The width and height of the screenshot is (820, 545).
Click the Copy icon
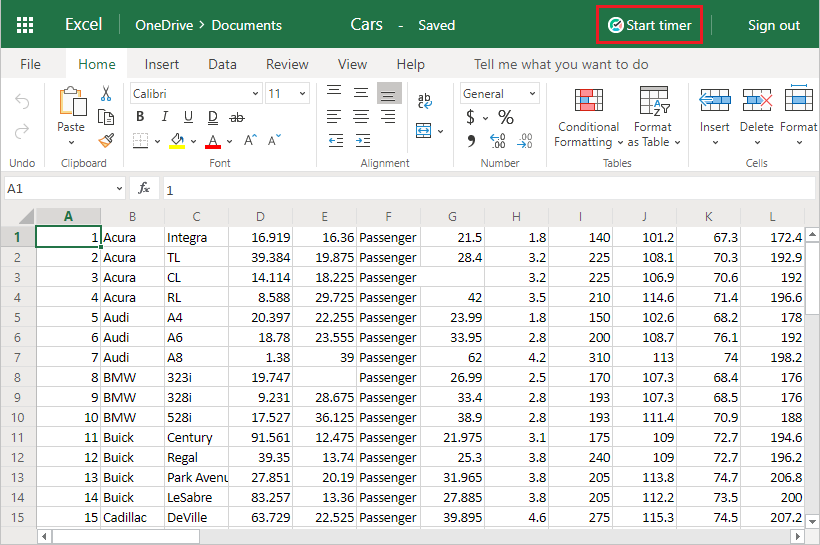click(x=106, y=117)
